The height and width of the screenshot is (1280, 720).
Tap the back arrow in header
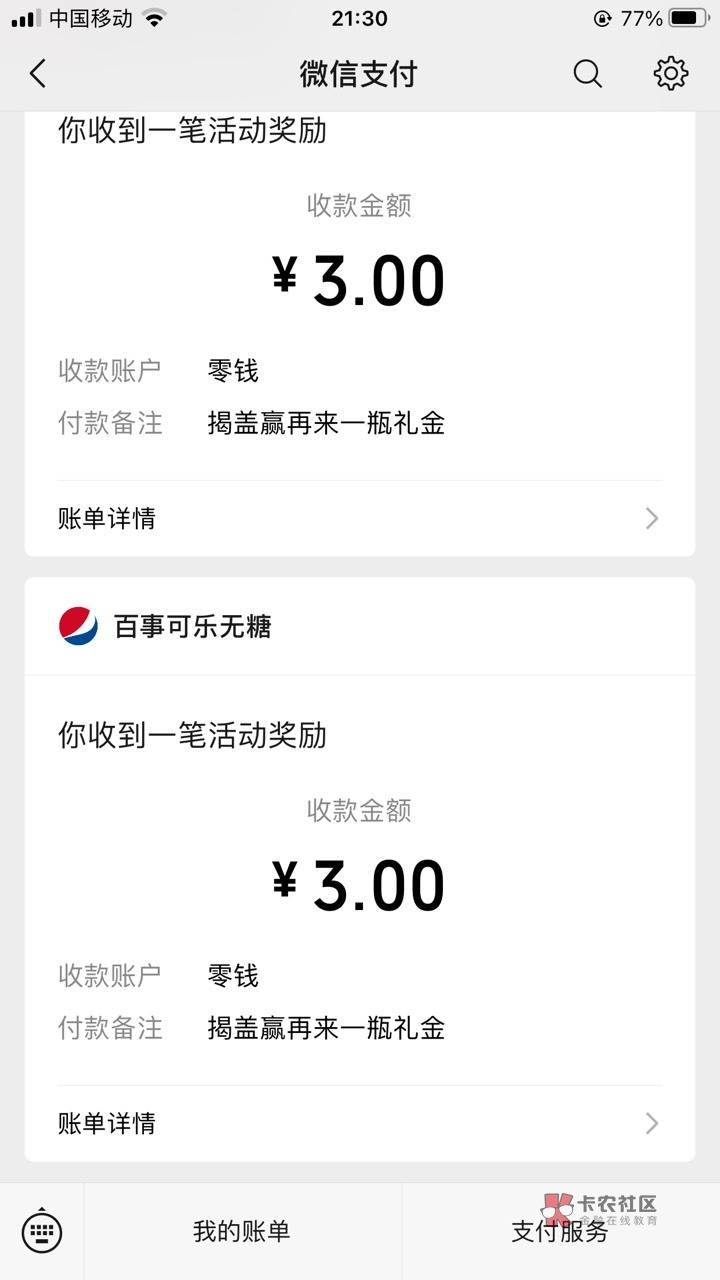(x=38, y=74)
